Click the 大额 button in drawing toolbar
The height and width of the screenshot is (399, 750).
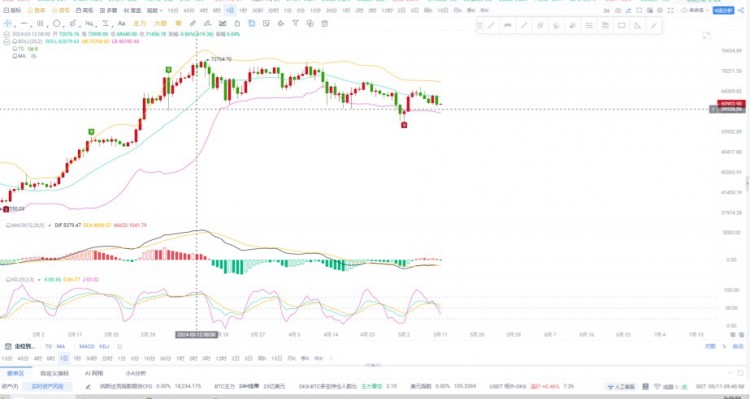(161, 23)
